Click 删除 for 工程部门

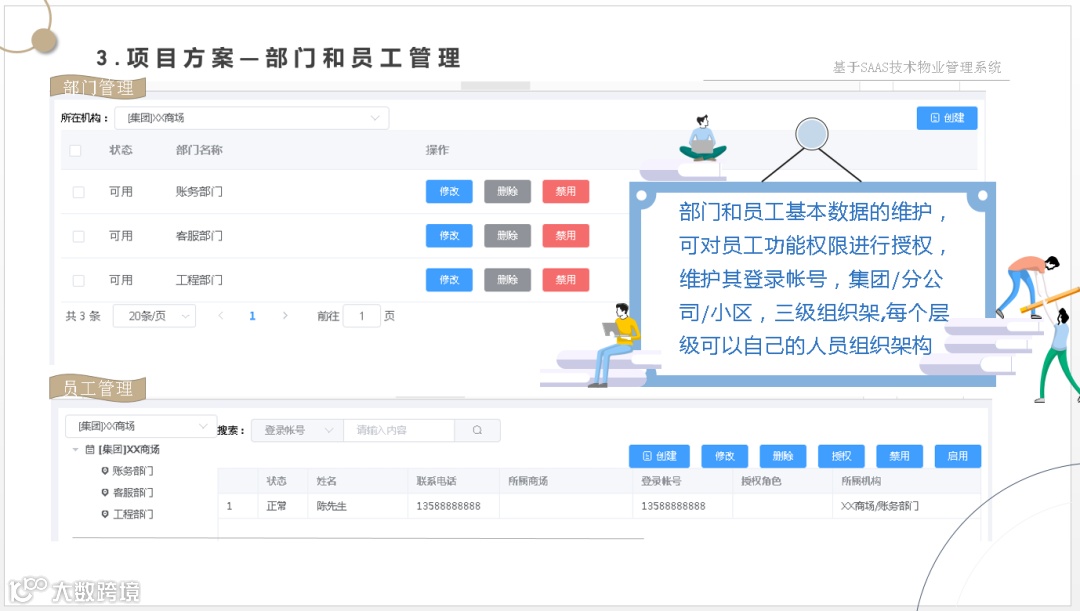tap(508, 280)
